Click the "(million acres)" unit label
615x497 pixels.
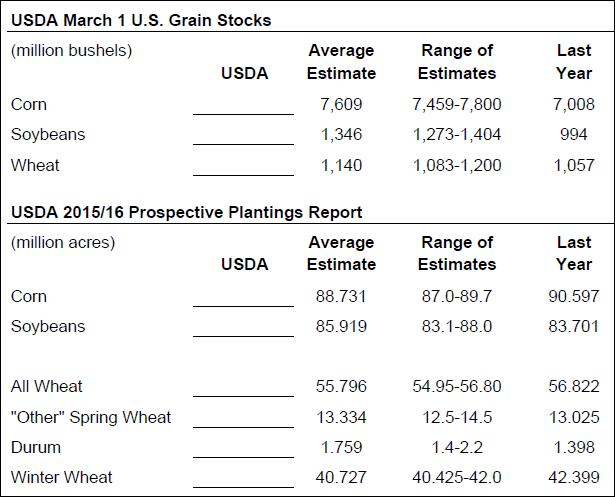click(x=63, y=242)
